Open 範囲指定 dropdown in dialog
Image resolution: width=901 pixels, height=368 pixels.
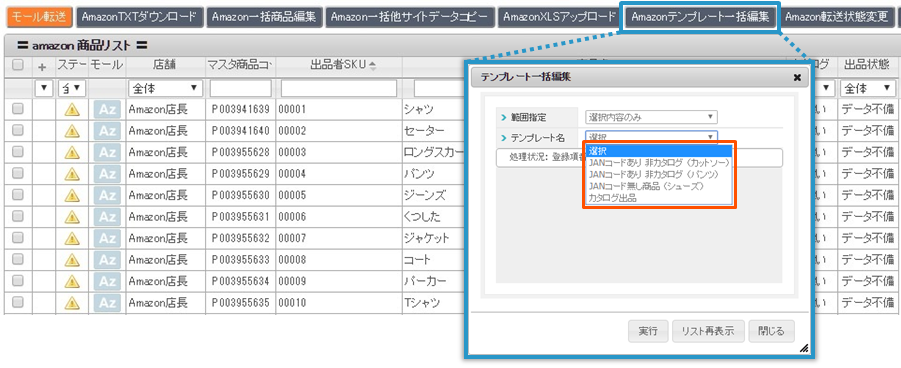(x=651, y=117)
